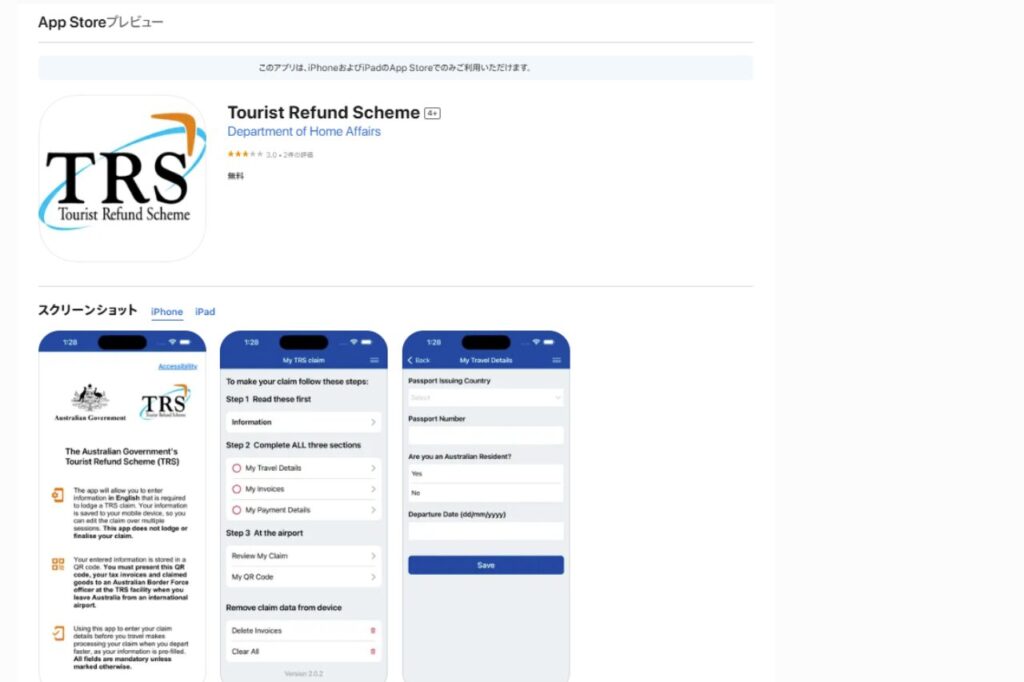Click the blue Save button
Viewport: 1024px width, 682px height.
[486, 565]
